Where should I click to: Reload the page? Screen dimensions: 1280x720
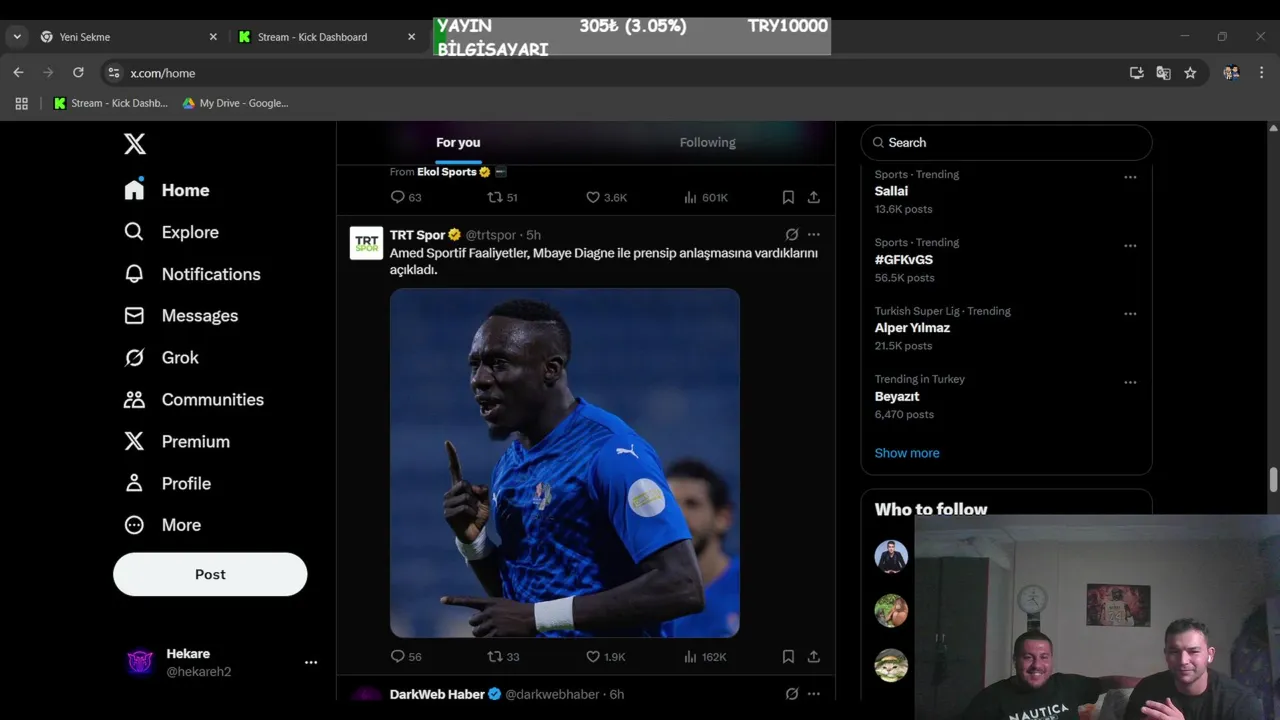coord(78,72)
